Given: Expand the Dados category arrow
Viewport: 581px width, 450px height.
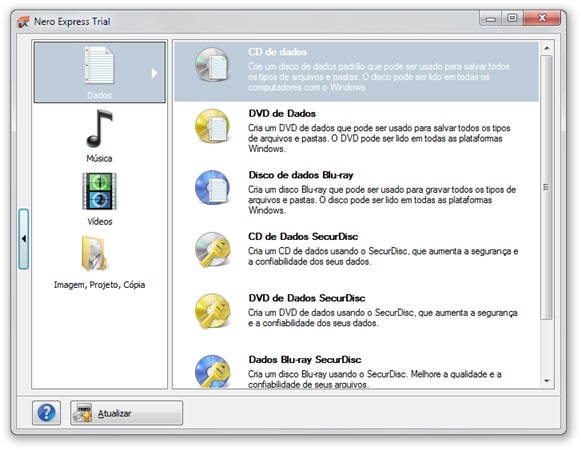Looking at the screenshot, I should pos(155,73).
